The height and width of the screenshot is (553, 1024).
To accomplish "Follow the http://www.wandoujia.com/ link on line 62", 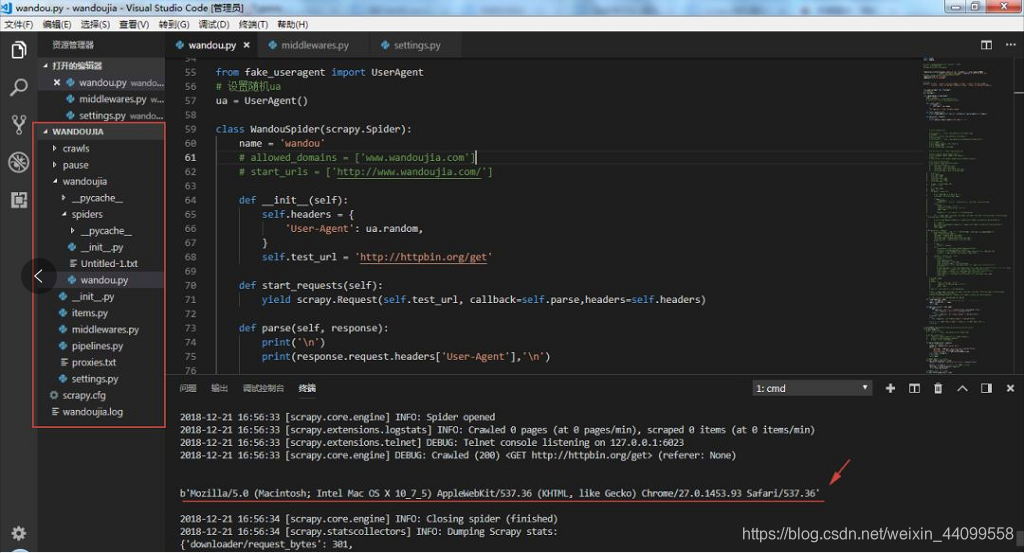I will tap(409, 172).
